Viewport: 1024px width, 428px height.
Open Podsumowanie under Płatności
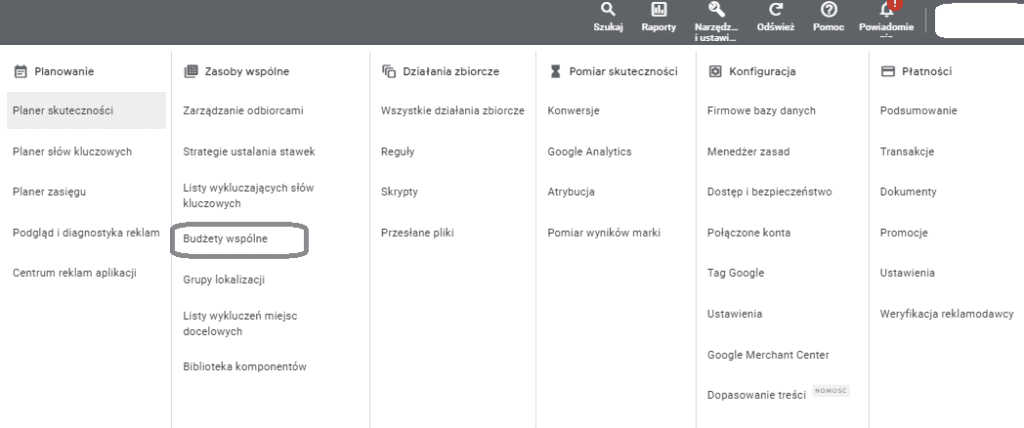(919, 110)
